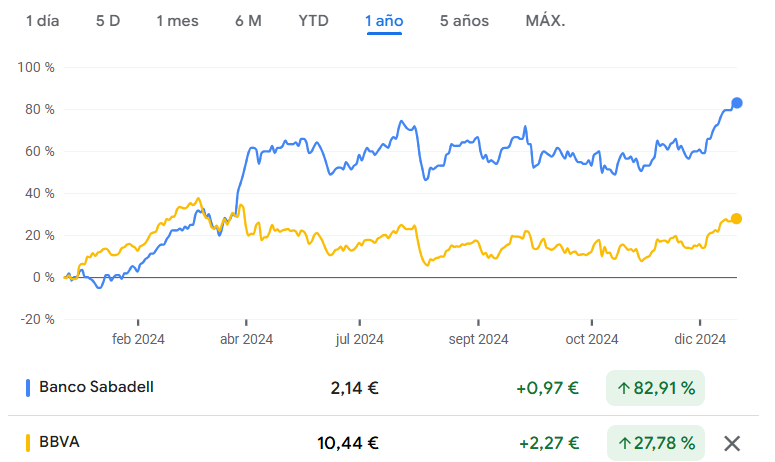Click the 1 año tab
The height and width of the screenshot is (462, 775).
point(384,21)
